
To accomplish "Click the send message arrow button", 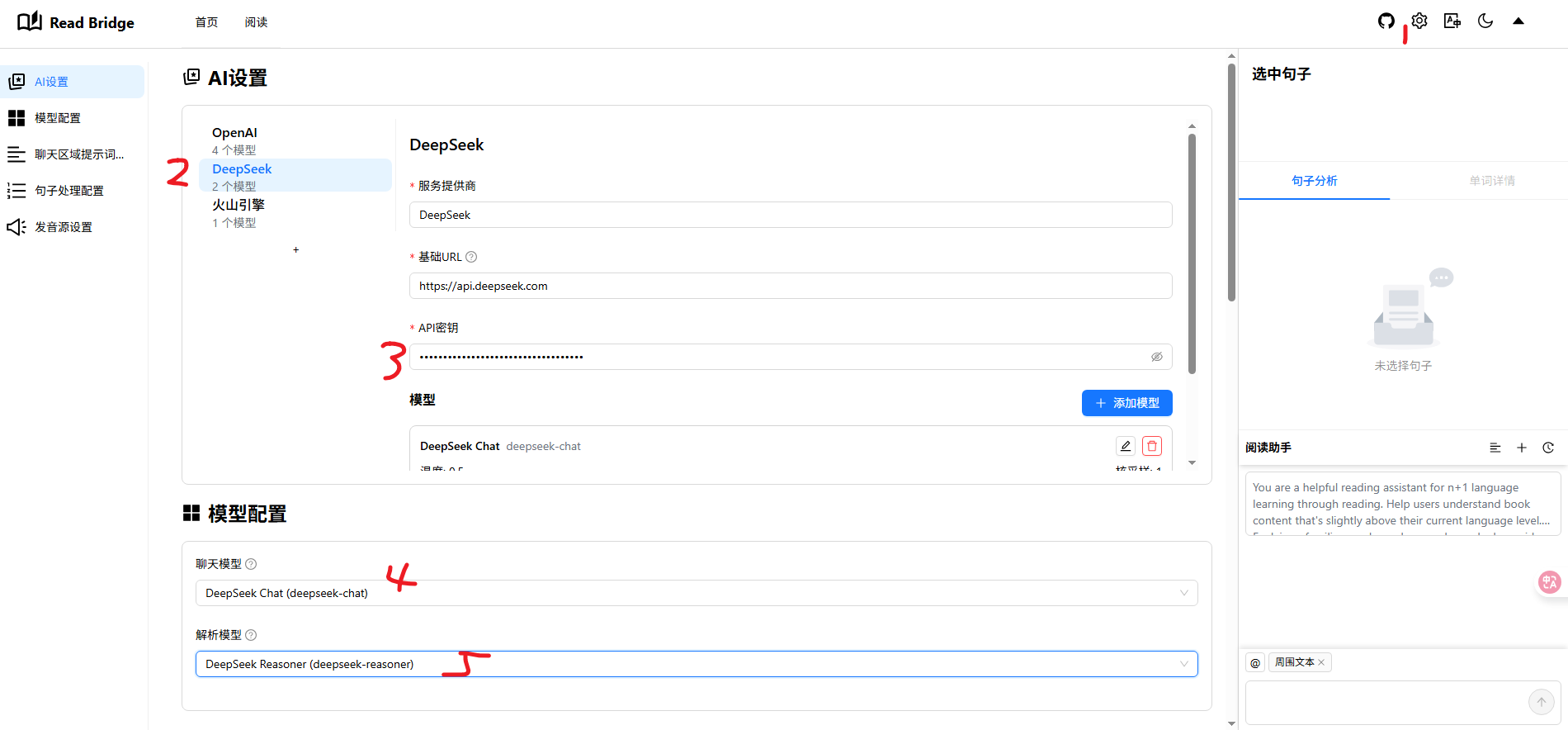I will (x=1541, y=702).
